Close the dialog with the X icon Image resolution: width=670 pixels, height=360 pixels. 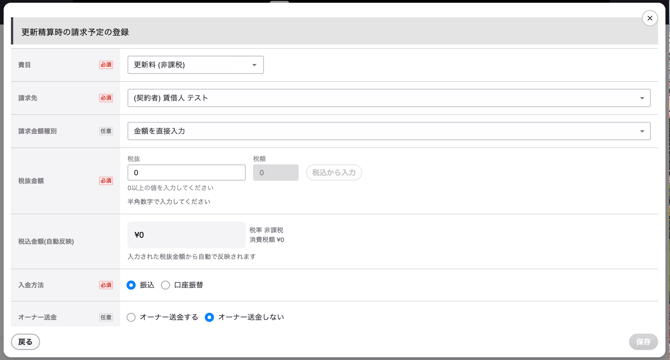coord(649,18)
